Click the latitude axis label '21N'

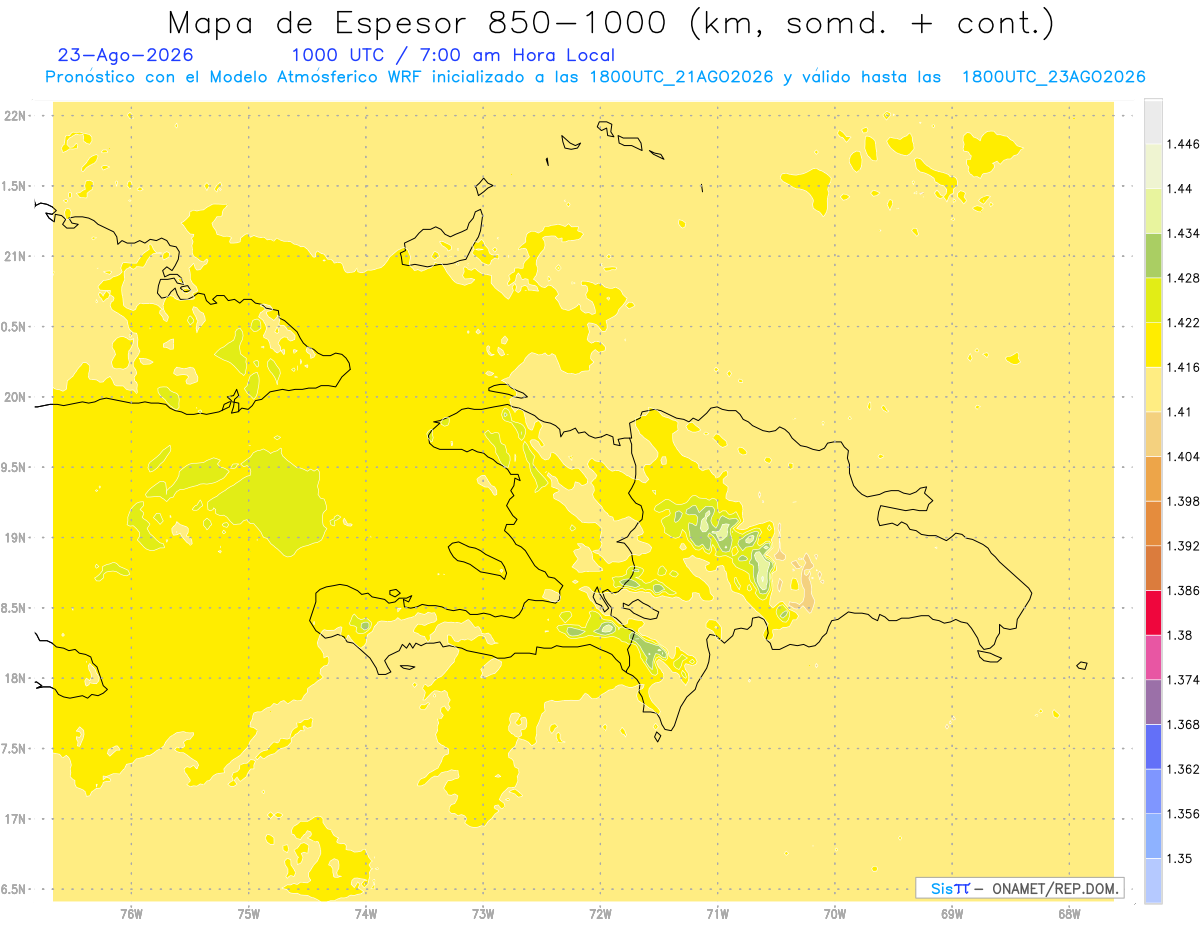pos(15,256)
